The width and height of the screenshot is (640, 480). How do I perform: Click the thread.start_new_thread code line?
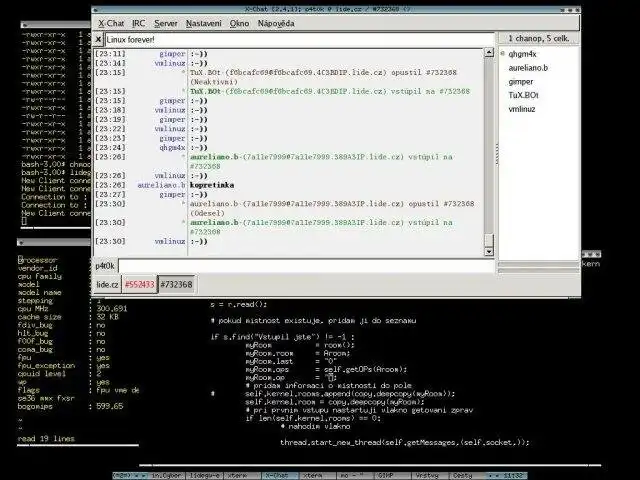[404, 442]
